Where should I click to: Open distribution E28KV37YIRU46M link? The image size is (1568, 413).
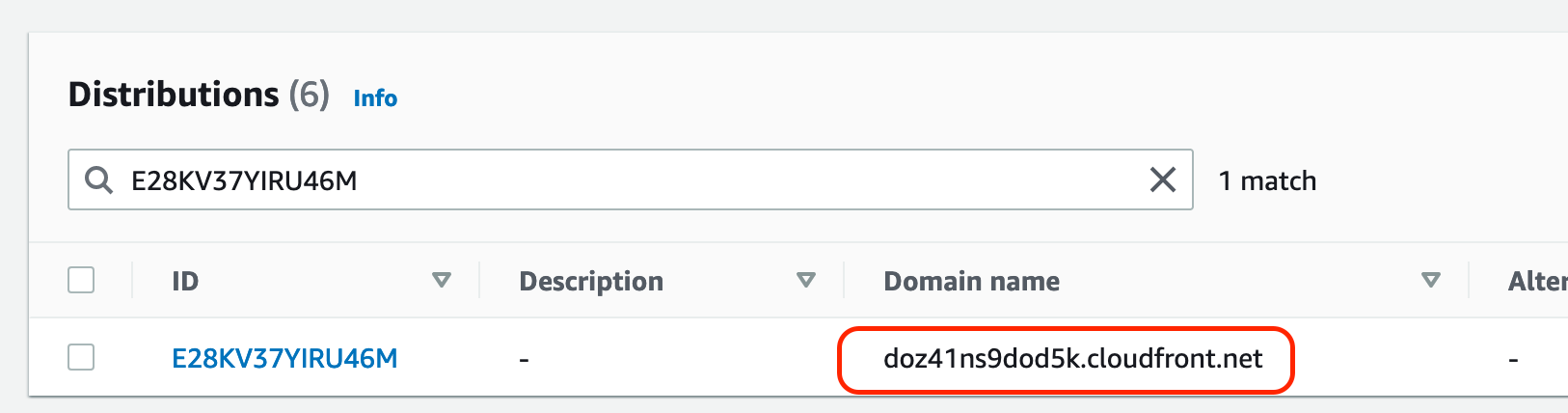point(284,359)
